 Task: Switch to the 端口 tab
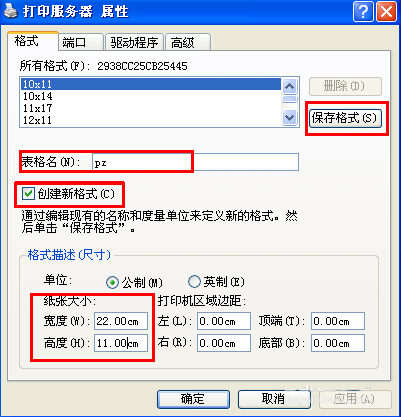pyautogui.click(x=81, y=42)
